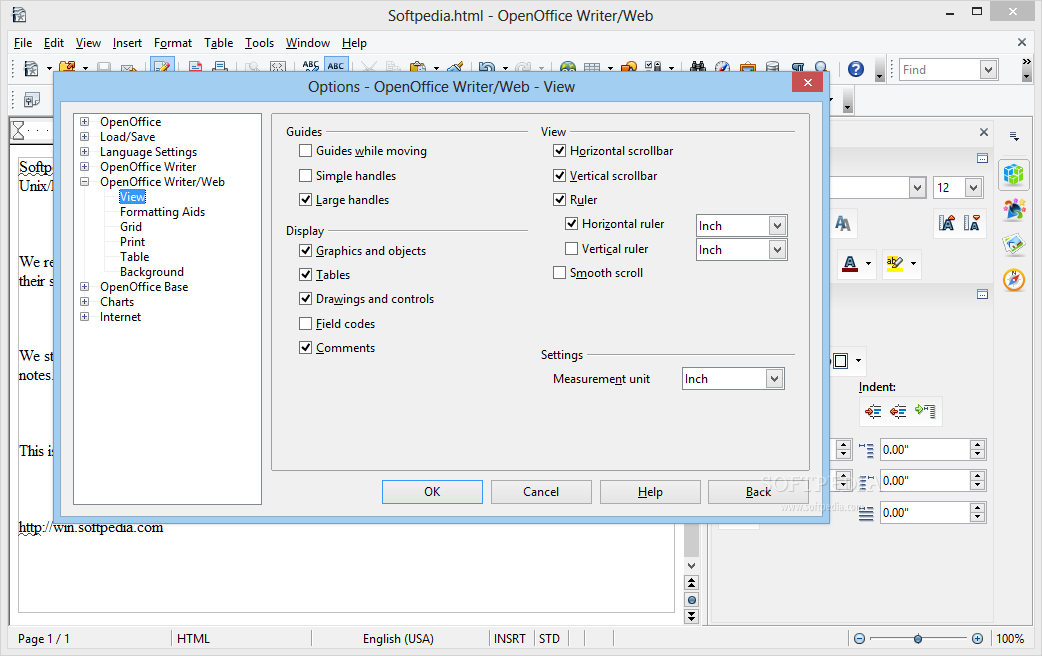This screenshot has width=1042, height=656.
Task: Click the Undo toolbar icon
Action: click(x=487, y=67)
